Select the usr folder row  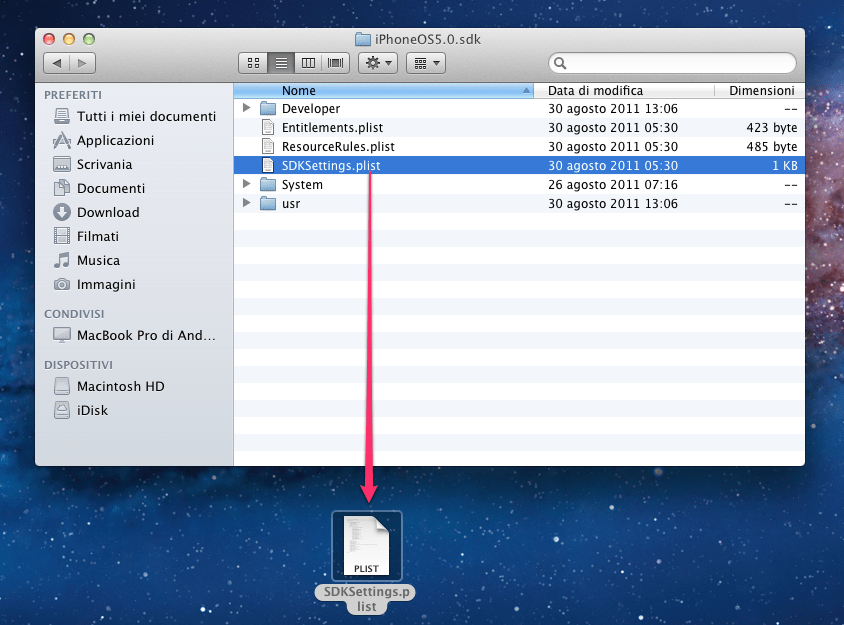(x=519, y=203)
